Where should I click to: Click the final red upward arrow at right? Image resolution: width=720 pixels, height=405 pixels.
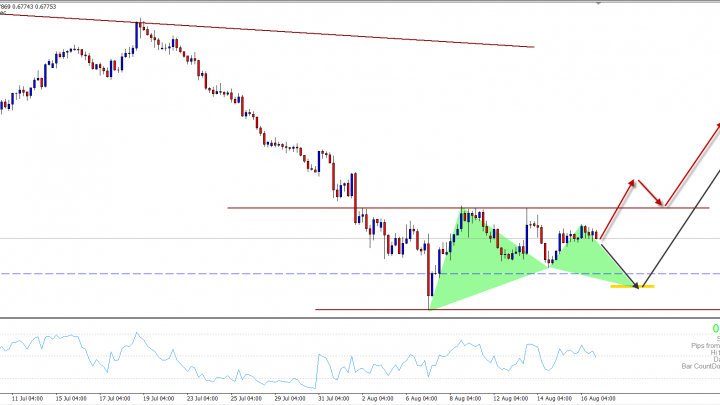point(692,163)
